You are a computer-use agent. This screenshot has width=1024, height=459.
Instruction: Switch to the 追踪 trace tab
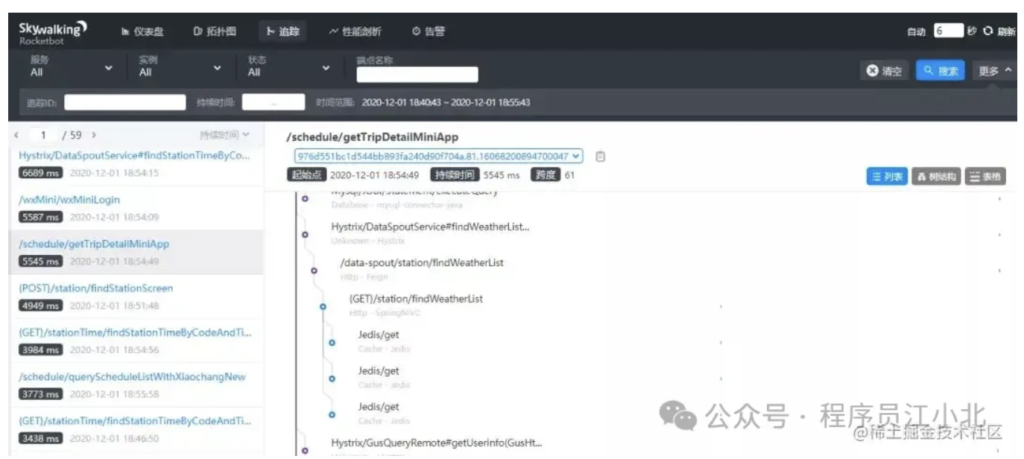point(282,31)
